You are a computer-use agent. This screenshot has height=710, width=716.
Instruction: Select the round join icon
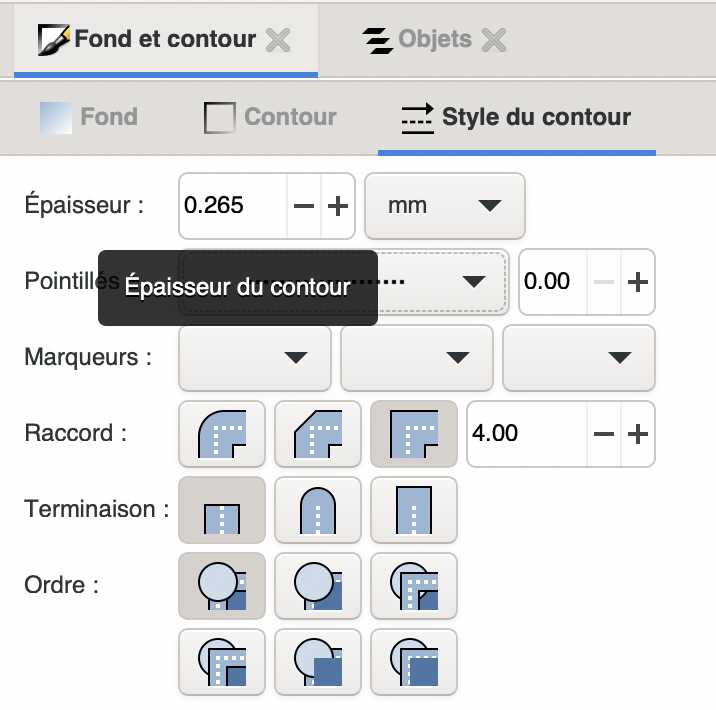(222, 434)
